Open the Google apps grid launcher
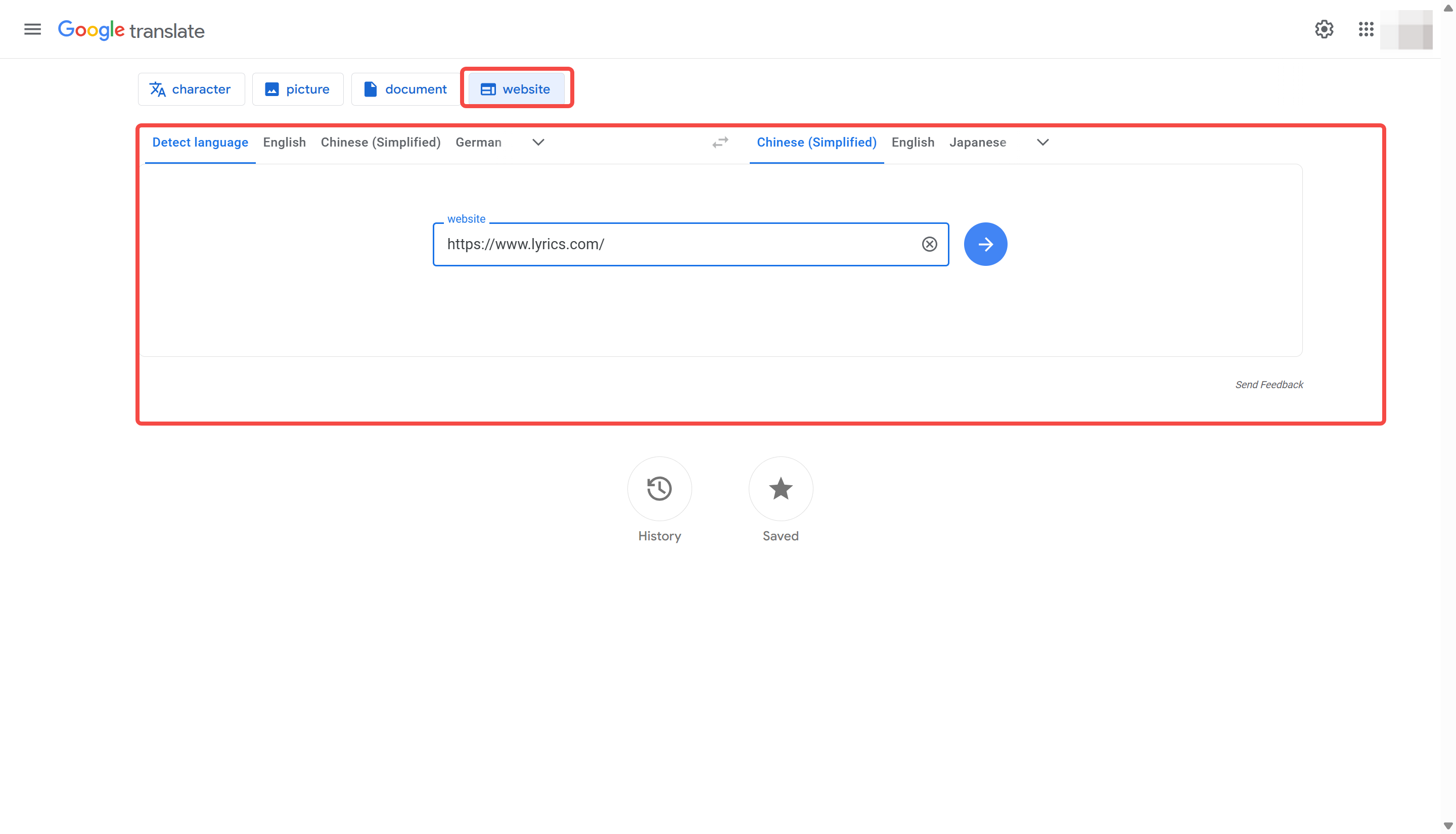The width and height of the screenshot is (1456, 834). coord(1366,29)
